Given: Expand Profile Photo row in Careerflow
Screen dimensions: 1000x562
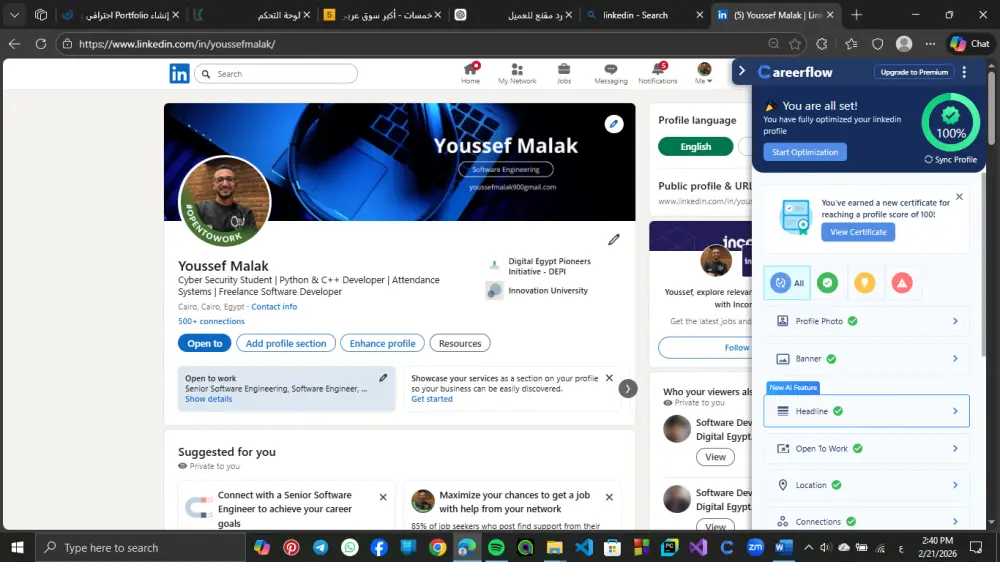Looking at the screenshot, I should point(866,321).
